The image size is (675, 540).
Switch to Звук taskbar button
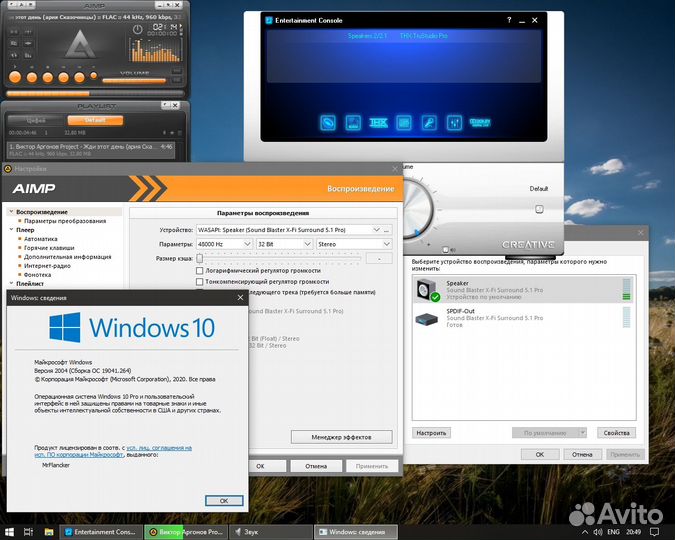tap(271, 532)
